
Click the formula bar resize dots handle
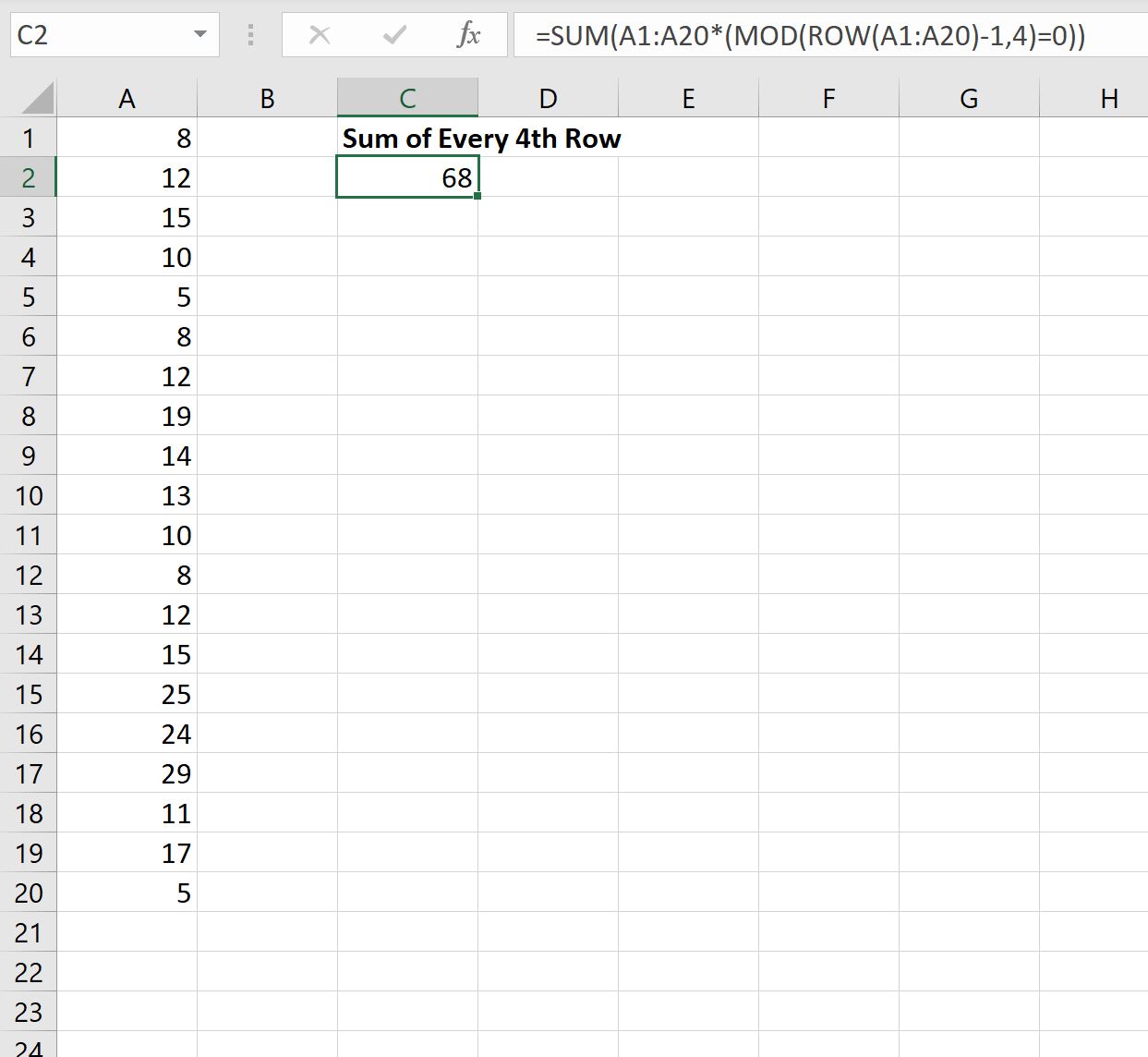tap(250, 35)
